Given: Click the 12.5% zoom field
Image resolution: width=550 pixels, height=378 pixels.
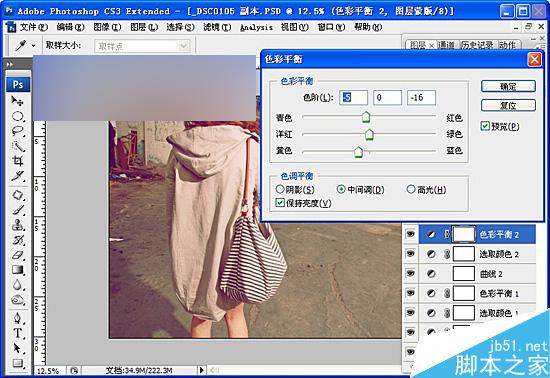Looking at the screenshot, I should 50,370.
